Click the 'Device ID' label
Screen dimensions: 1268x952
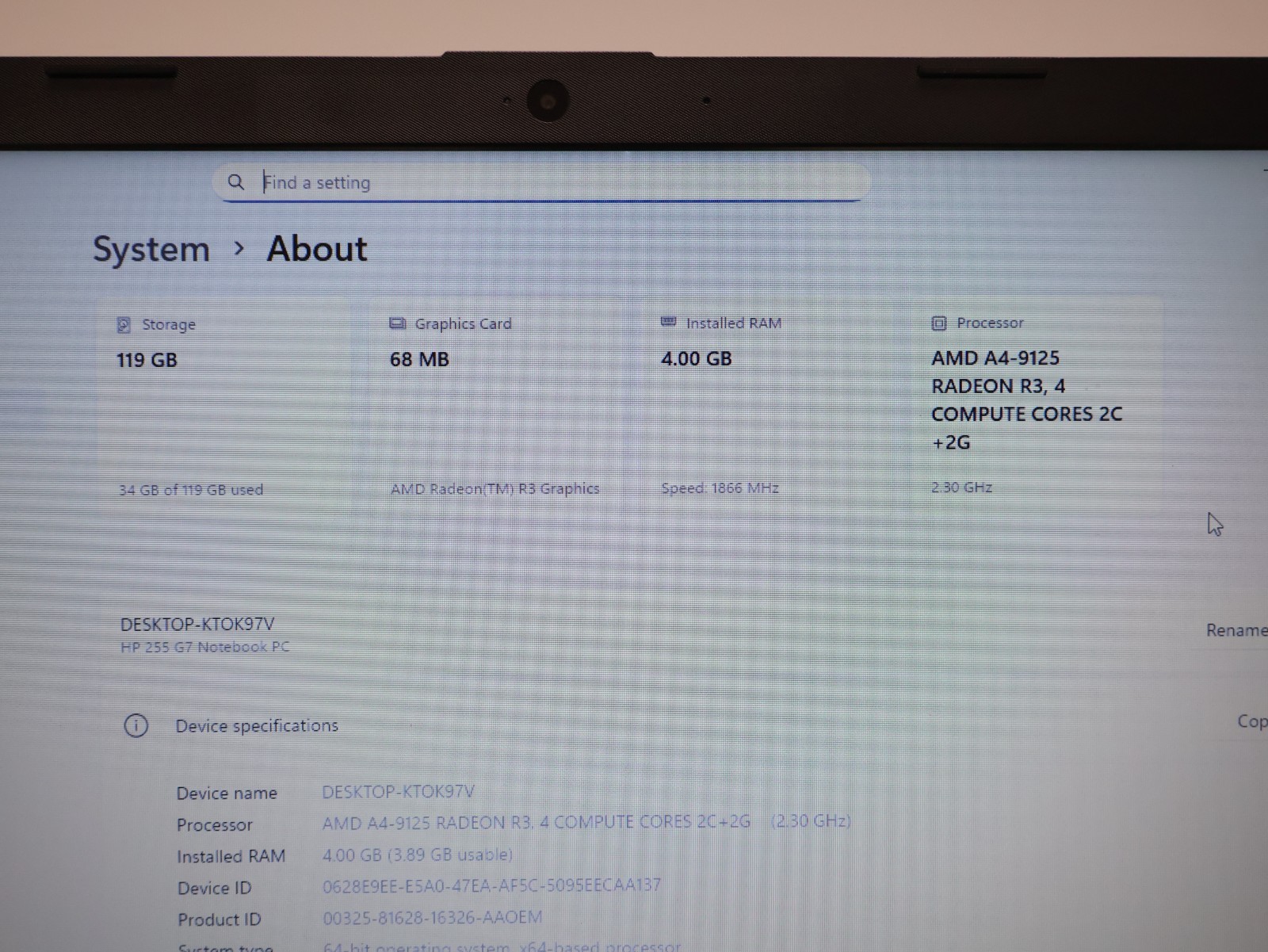click(x=214, y=889)
